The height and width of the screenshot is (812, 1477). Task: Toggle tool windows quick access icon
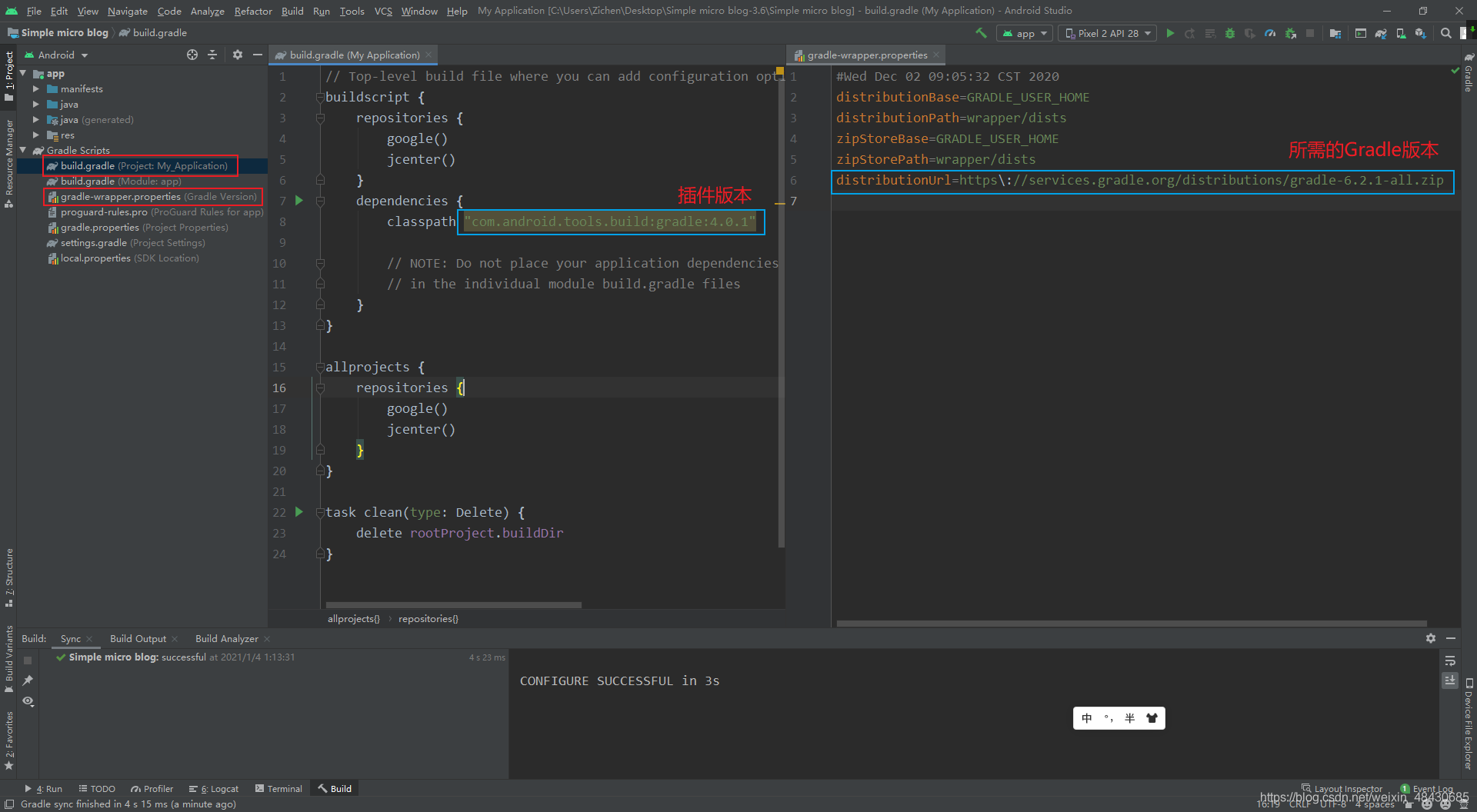9,804
